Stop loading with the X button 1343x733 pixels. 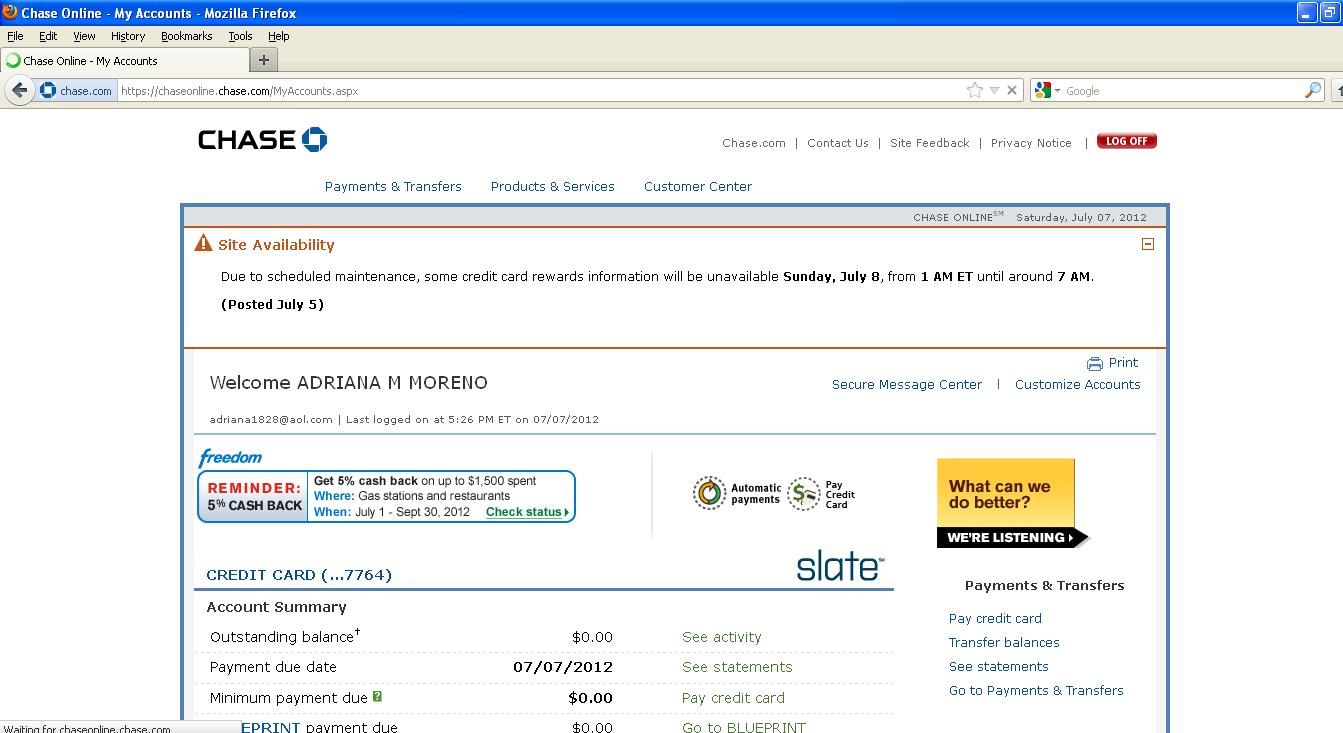pyautogui.click(x=1012, y=90)
